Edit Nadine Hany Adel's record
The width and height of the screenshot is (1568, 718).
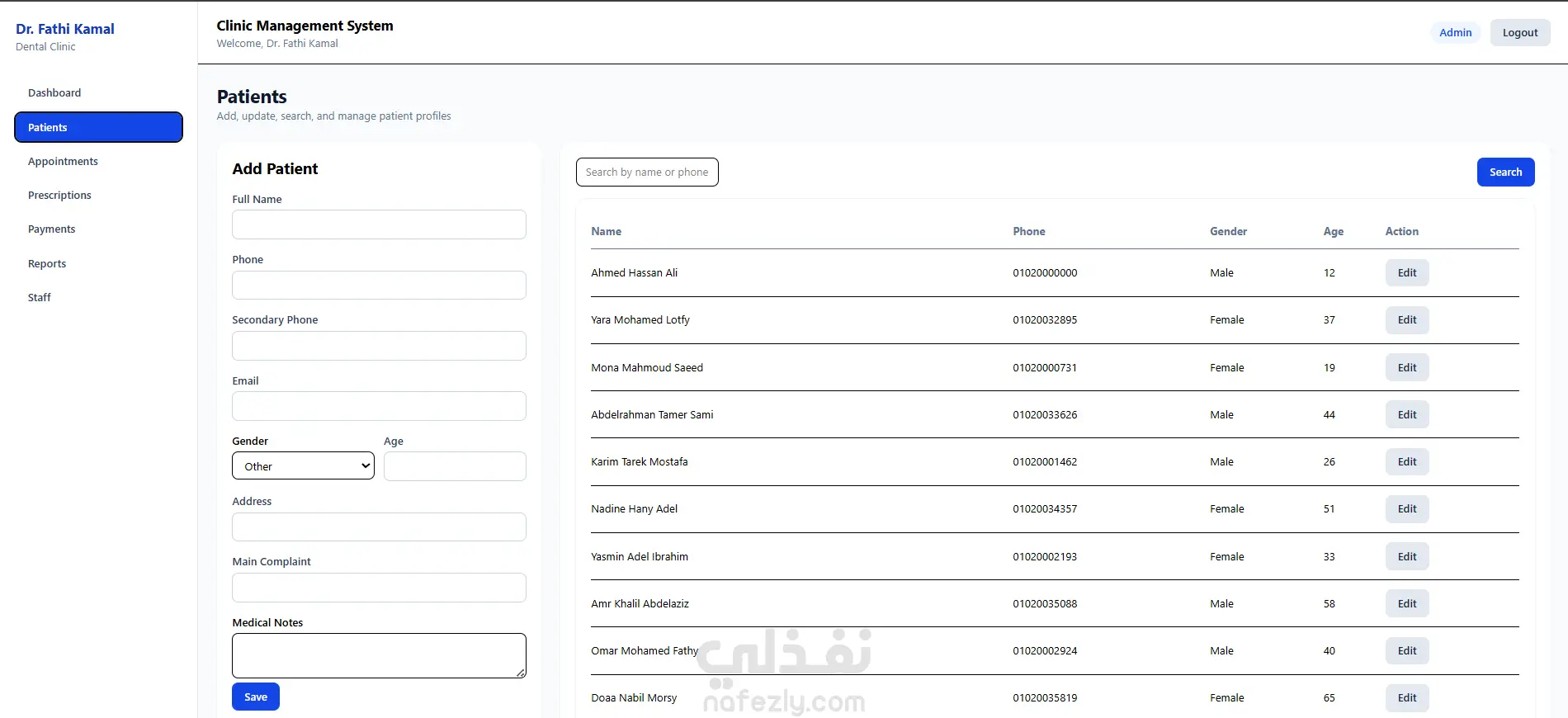(x=1407, y=509)
